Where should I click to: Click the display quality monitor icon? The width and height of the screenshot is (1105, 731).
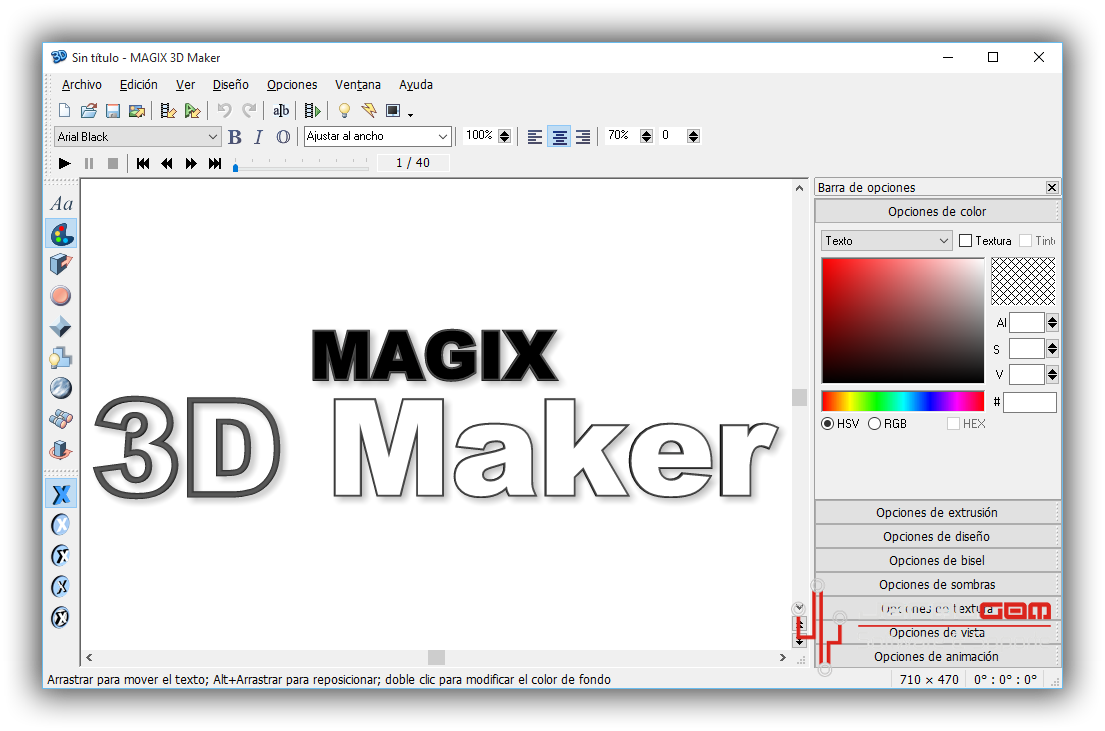pos(393,111)
